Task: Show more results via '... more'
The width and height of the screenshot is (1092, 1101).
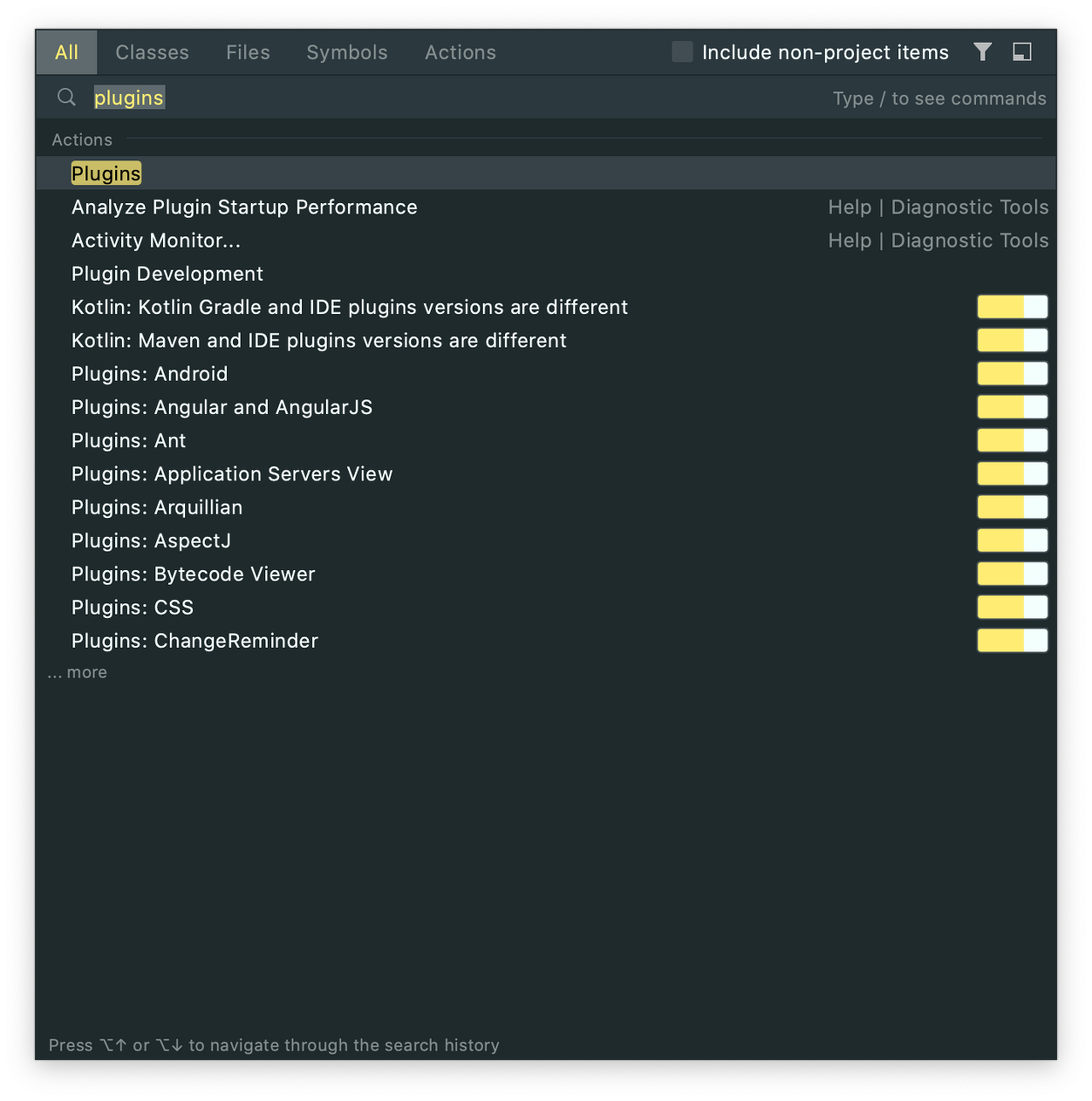Action: (x=78, y=673)
